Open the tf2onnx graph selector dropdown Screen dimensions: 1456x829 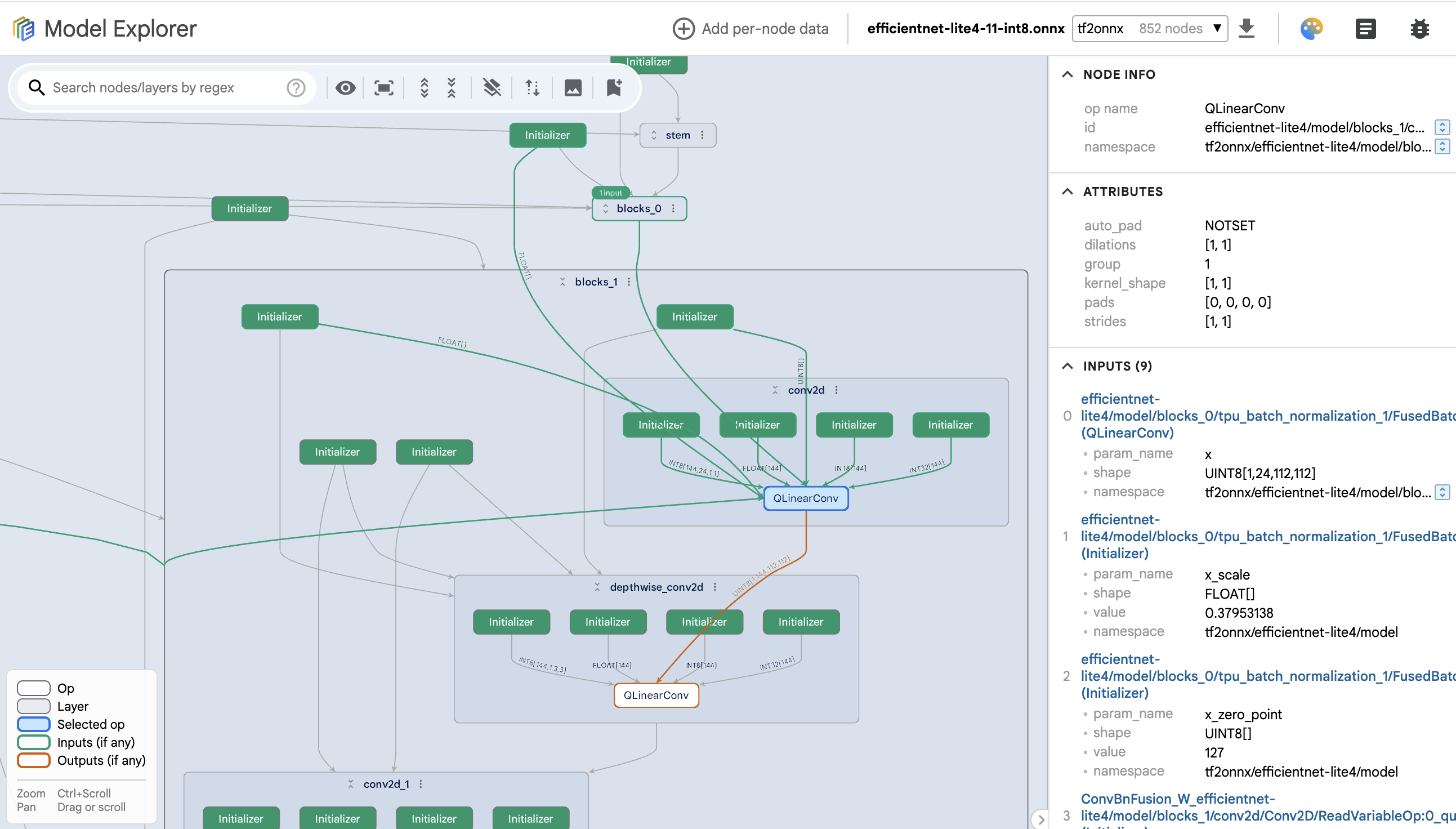1150,29
